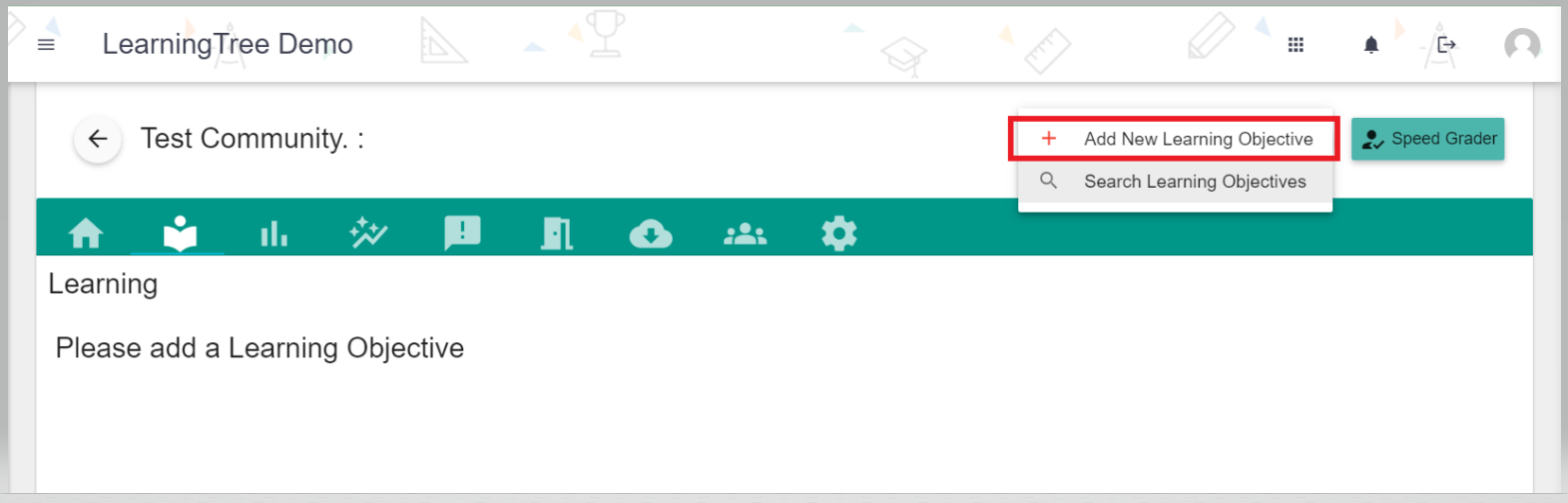
Task: Open the cloud download tab icon
Action: (x=651, y=235)
